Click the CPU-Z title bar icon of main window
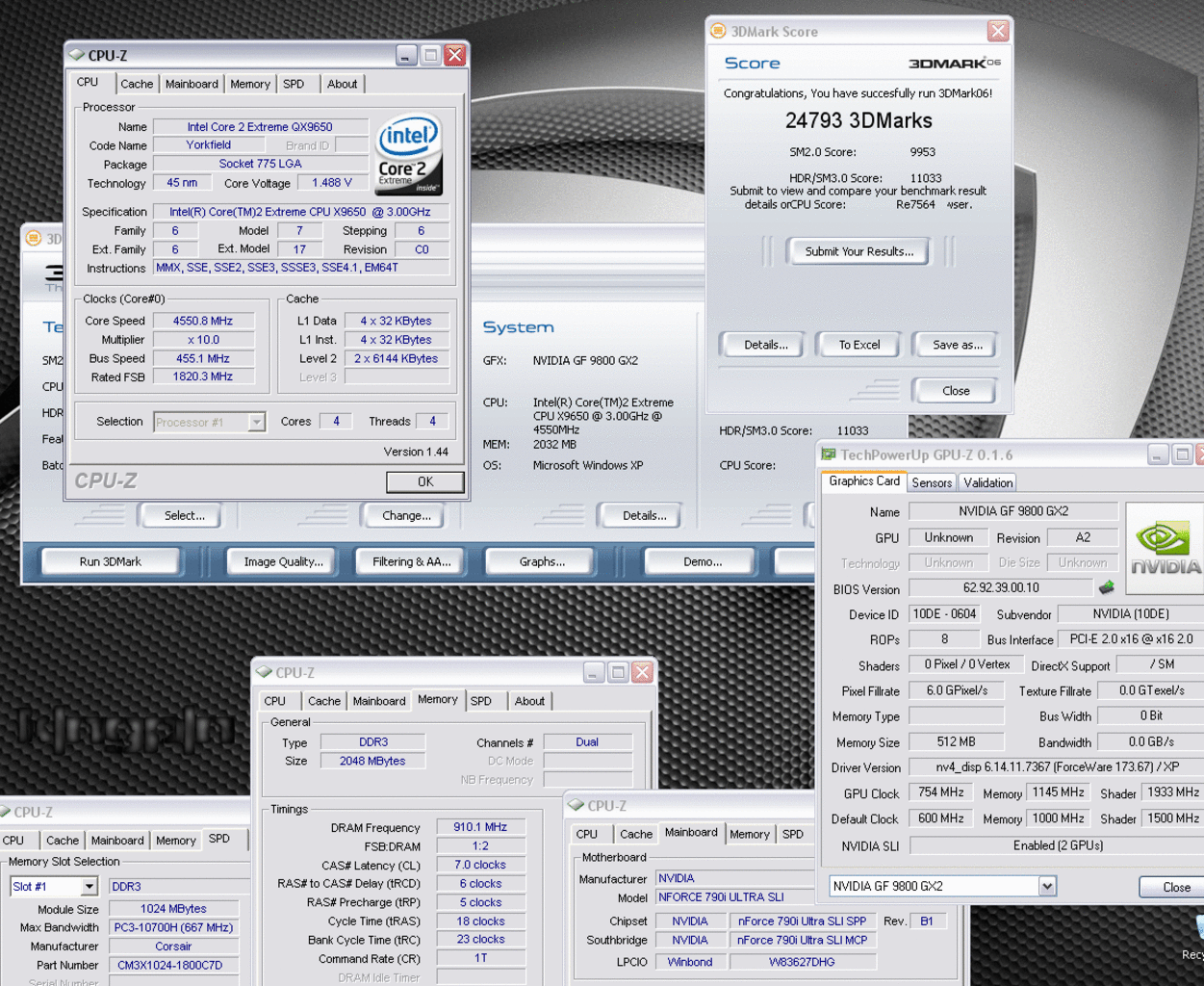 77,56
